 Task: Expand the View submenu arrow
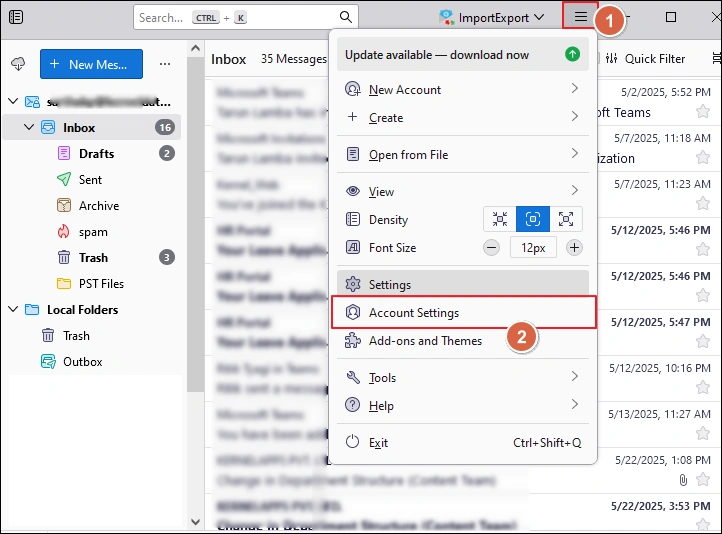point(574,190)
